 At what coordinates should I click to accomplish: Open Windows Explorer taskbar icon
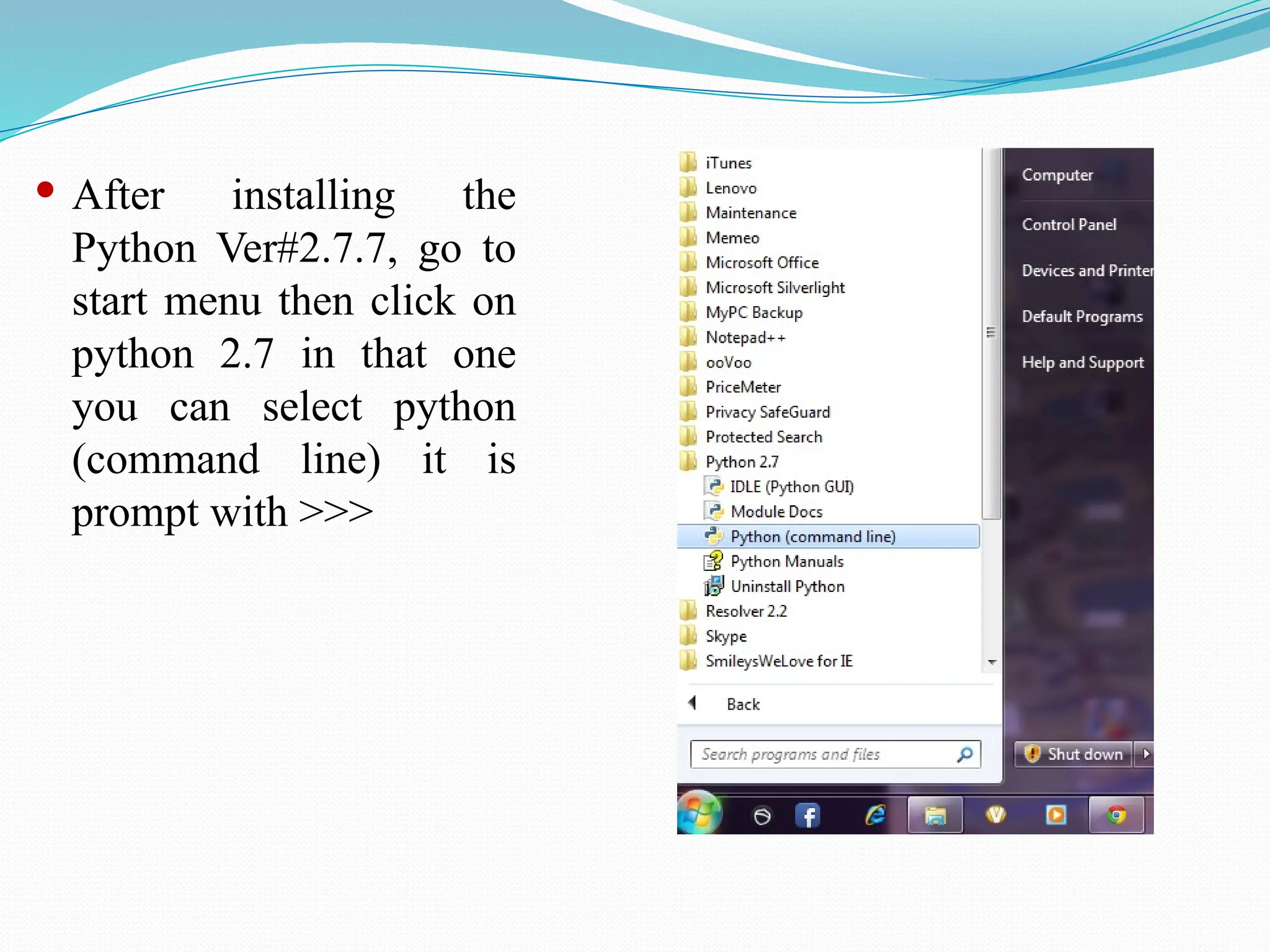pos(935,815)
